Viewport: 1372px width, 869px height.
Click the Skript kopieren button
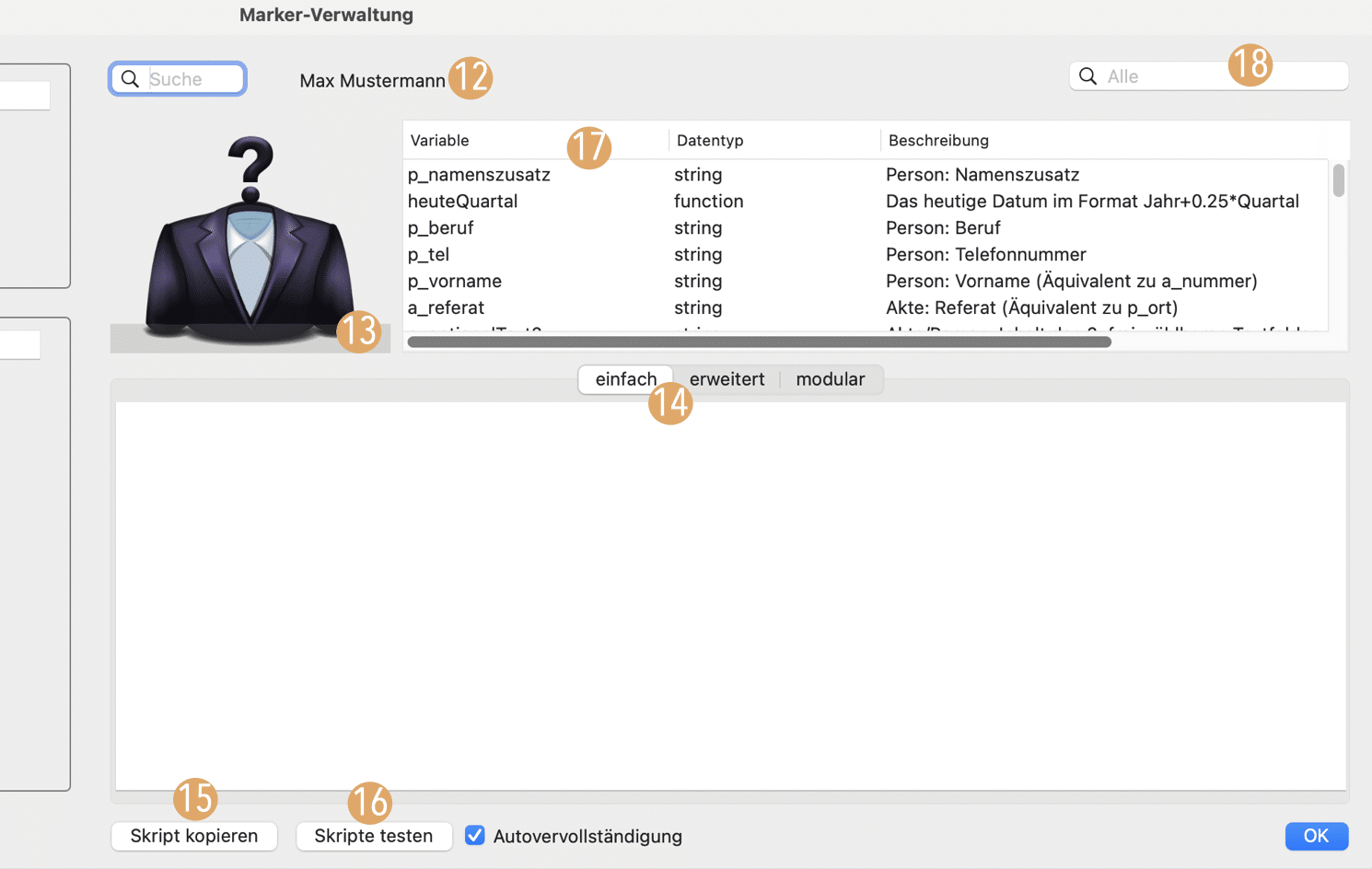194,836
